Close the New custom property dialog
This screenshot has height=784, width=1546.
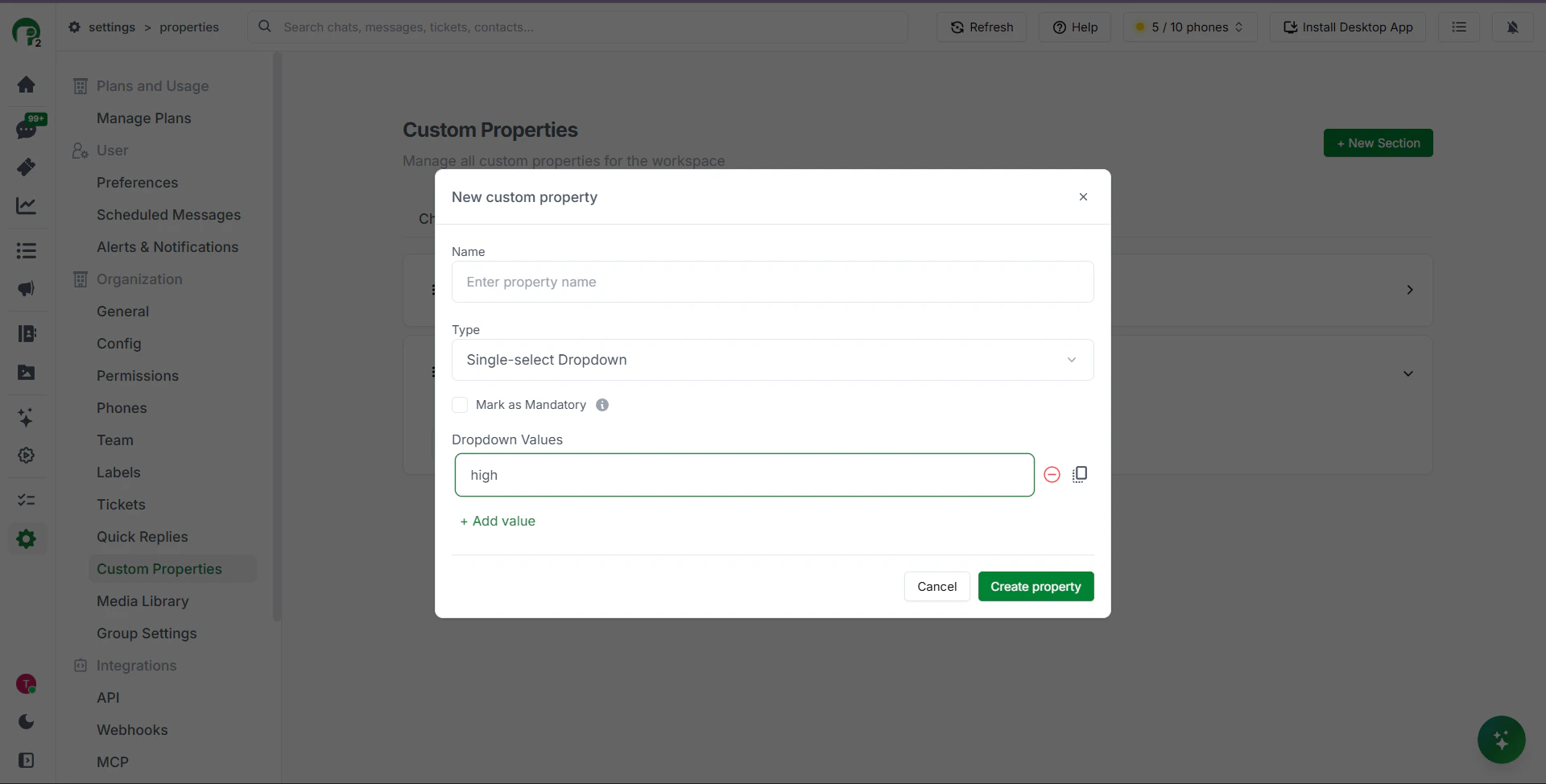[1084, 197]
